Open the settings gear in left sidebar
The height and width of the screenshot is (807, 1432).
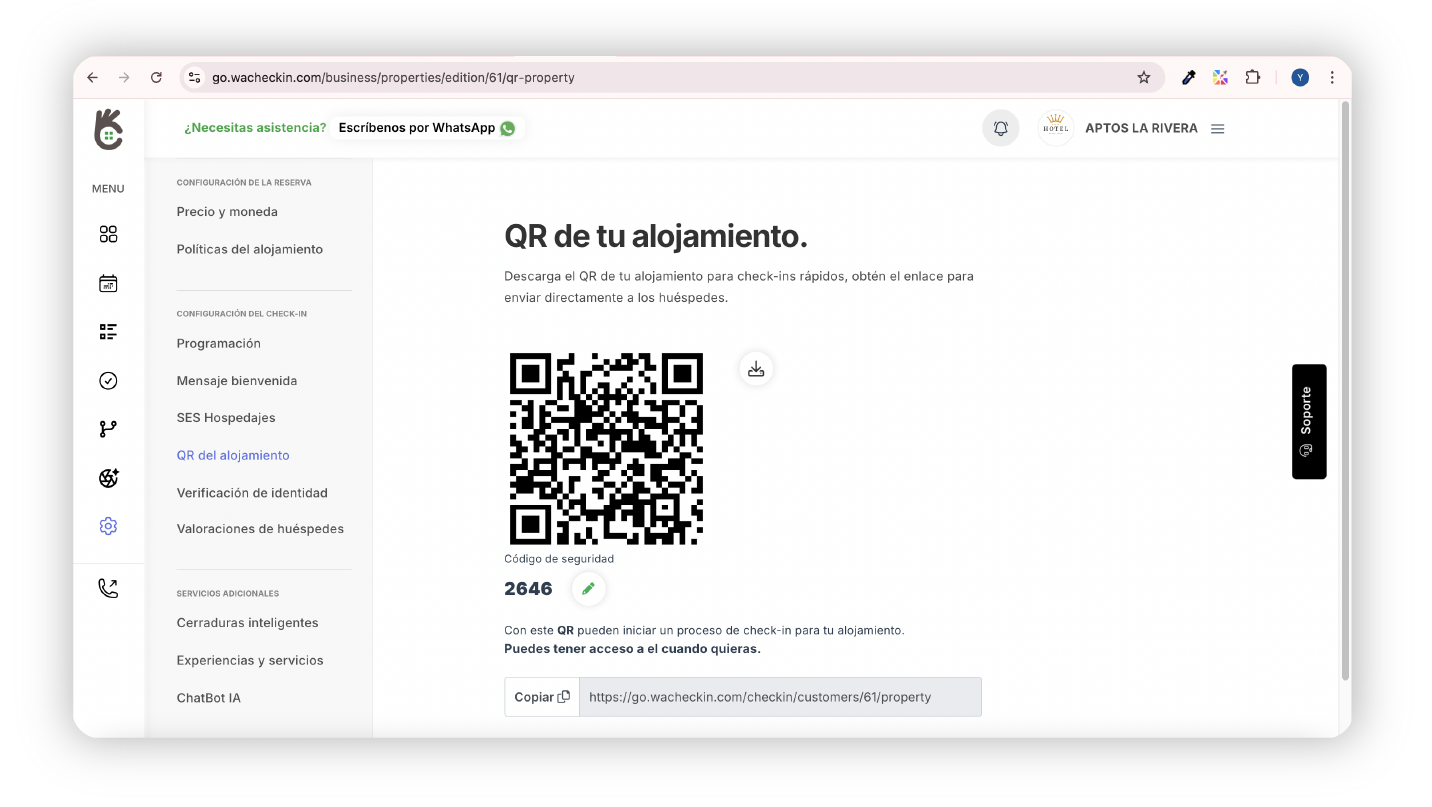pos(108,526)
